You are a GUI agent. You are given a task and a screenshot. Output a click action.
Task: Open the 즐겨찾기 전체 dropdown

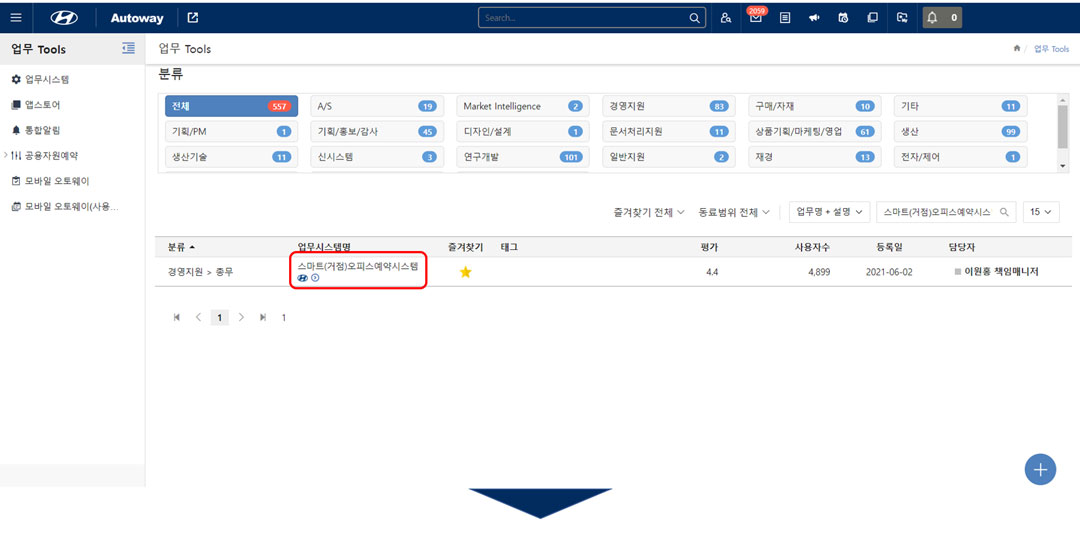(x=649, y=212)
